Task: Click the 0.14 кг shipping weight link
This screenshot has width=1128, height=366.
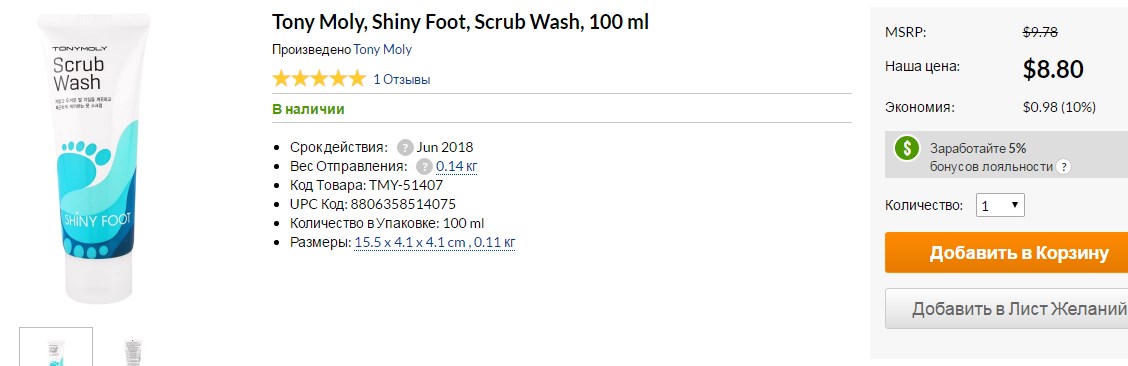Action: 457,167
